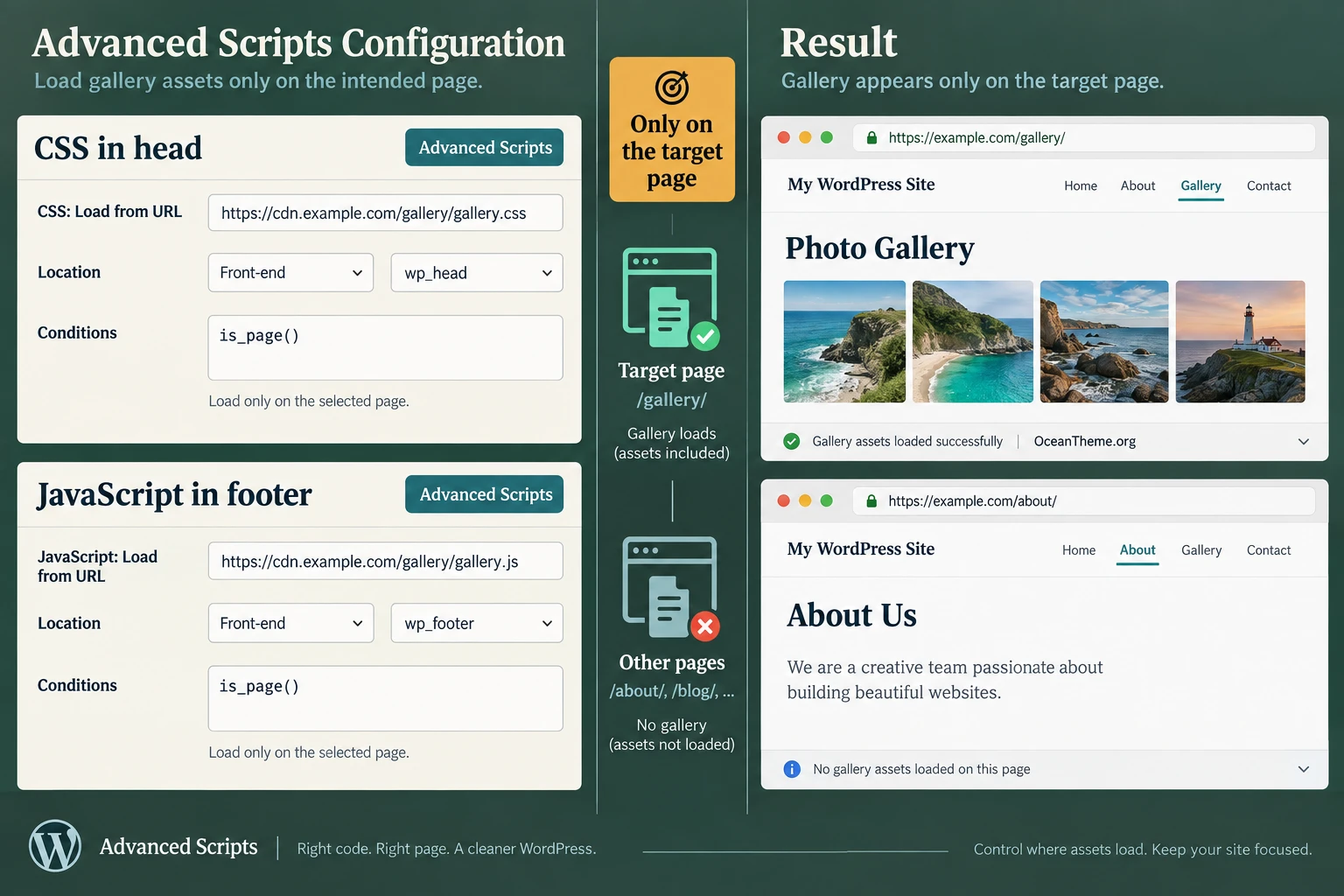Open the wp_footer hook dropdown
This screenshot has width=1344, height=896.
pos(477,623)
